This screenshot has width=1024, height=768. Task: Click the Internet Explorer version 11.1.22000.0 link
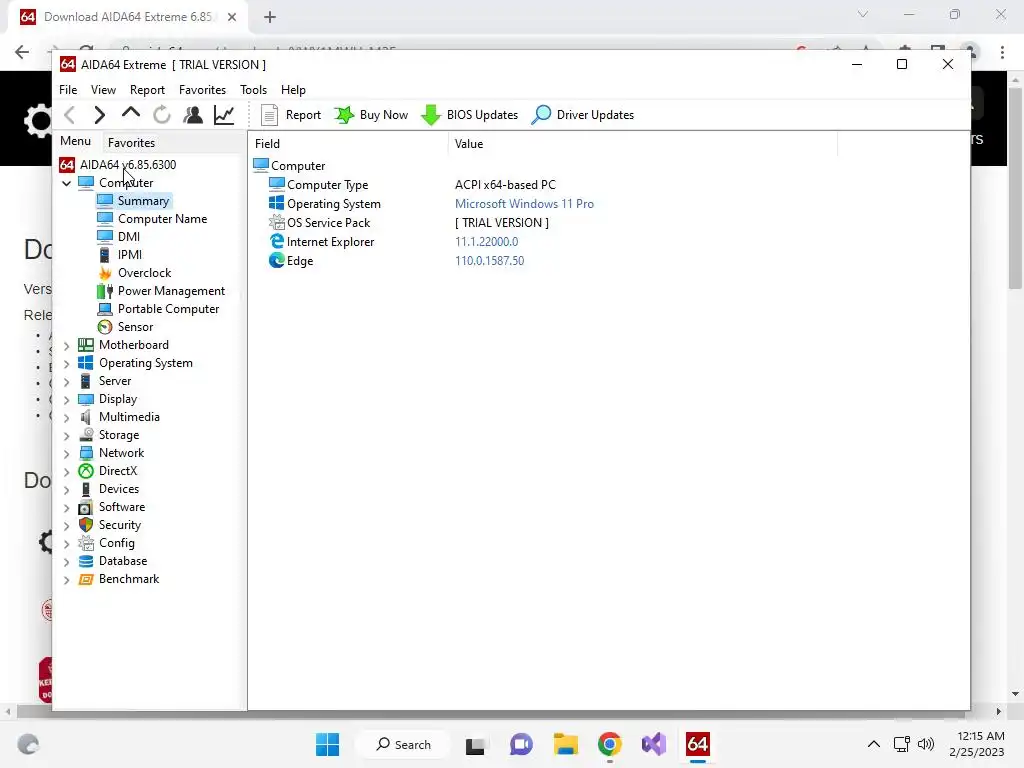487,242
